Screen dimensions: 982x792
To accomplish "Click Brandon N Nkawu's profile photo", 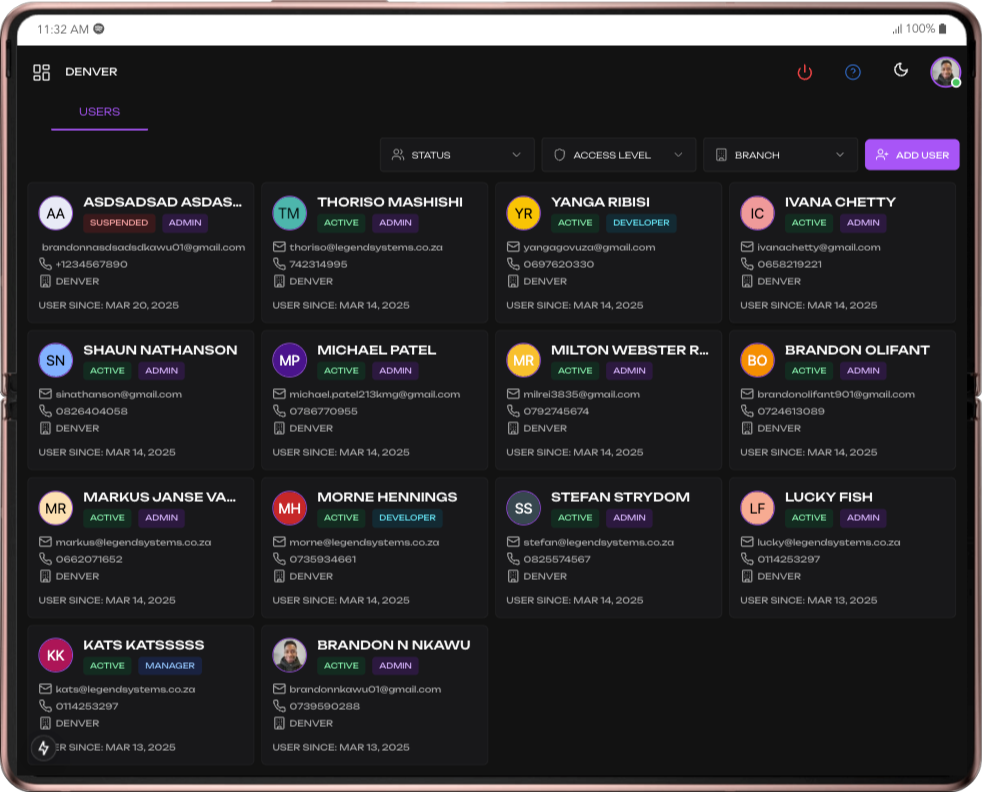I will (x=289, y=655).
